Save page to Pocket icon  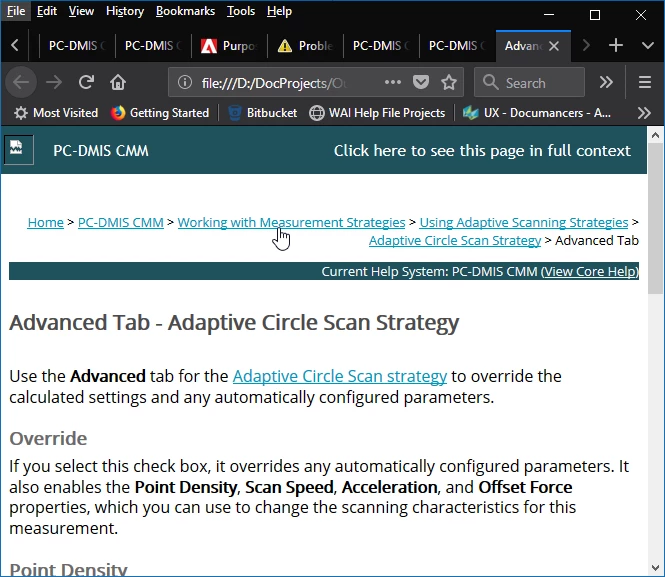(421, 82)
